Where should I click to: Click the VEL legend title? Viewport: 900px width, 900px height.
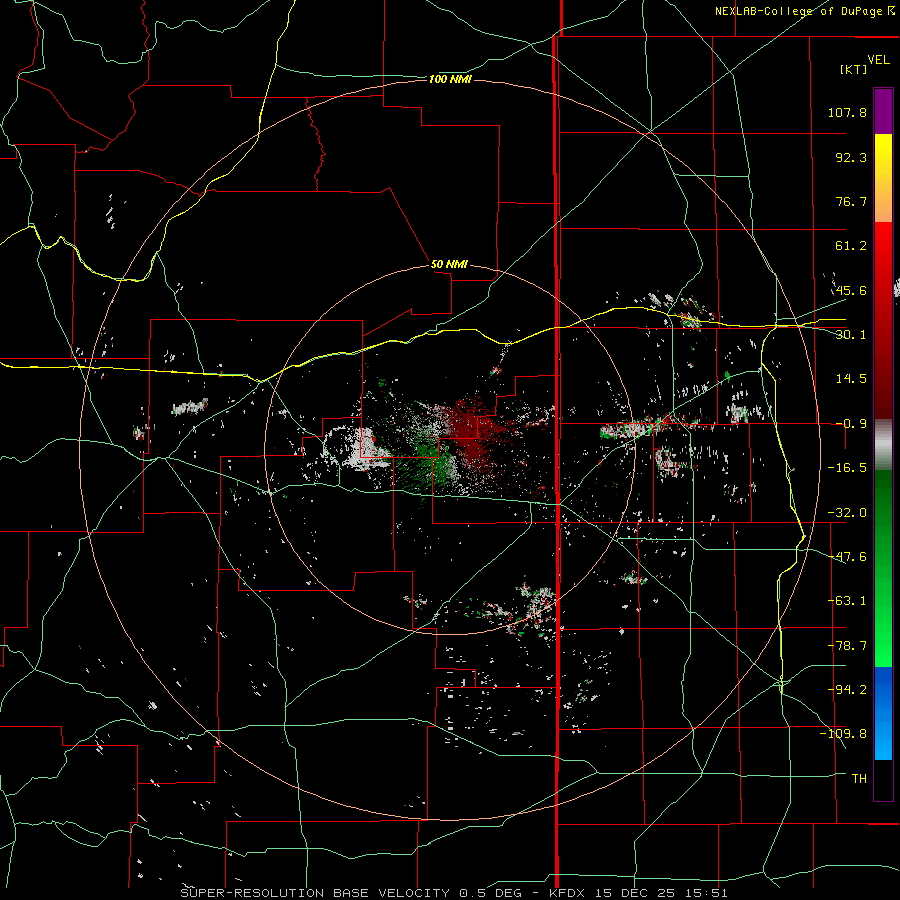878,59
